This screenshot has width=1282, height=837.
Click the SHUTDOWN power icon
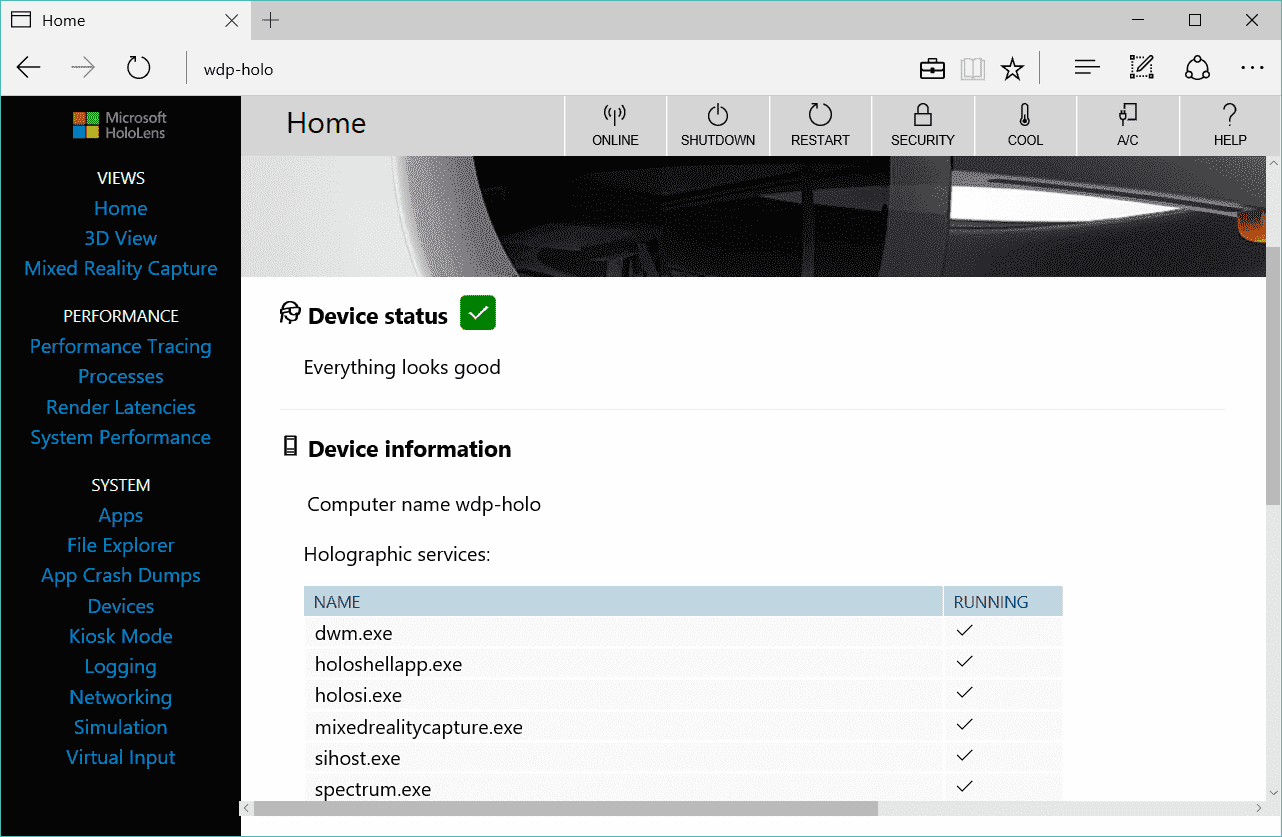point(718,114)
